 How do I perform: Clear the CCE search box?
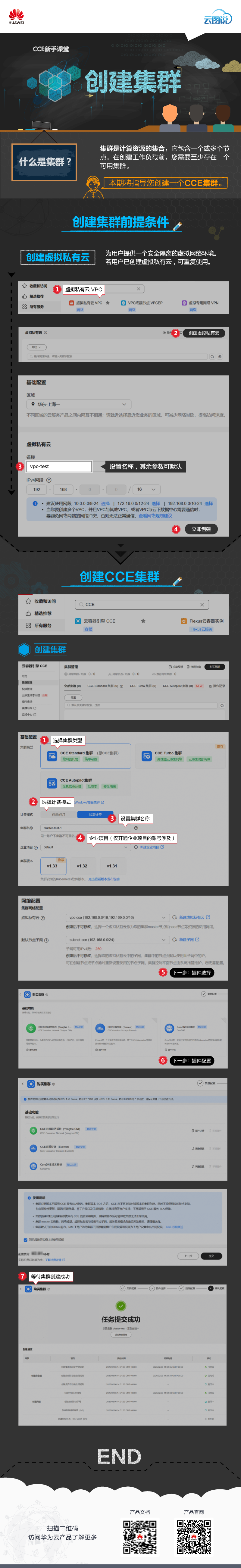(202, 604)
